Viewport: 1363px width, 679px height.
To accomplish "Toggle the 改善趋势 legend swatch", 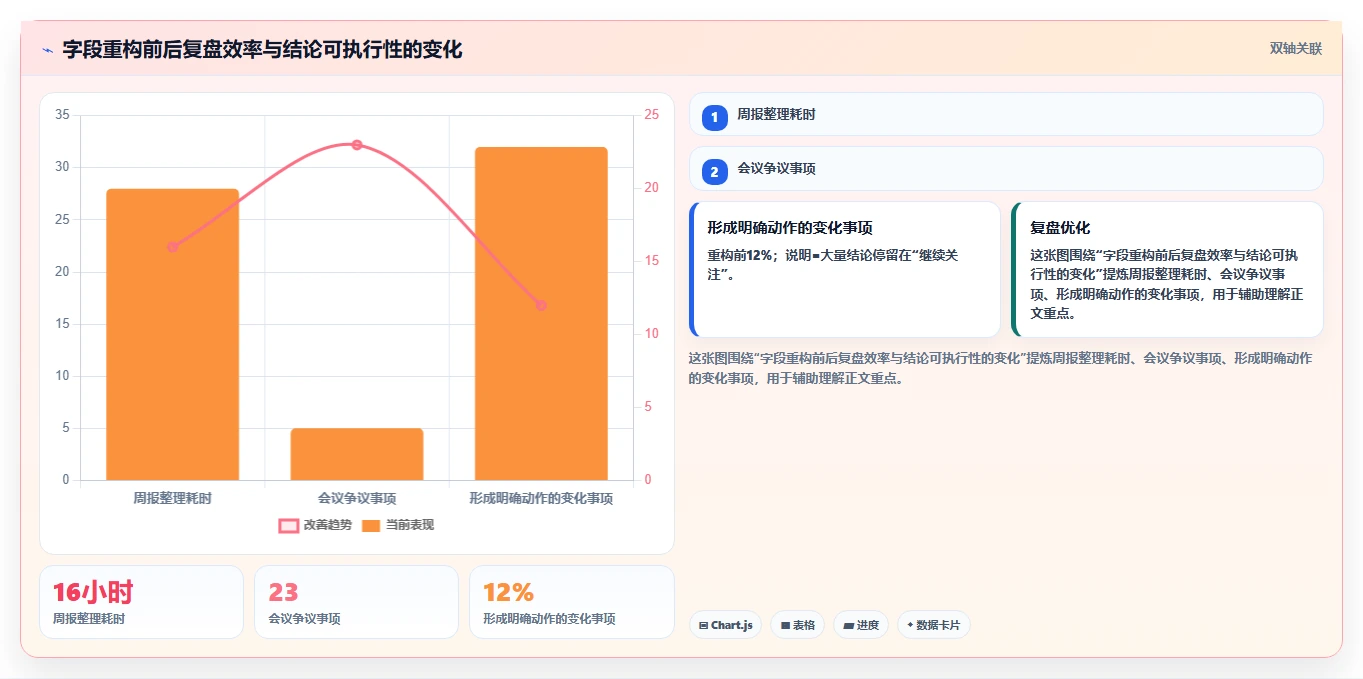I will [x=288, y=526].
